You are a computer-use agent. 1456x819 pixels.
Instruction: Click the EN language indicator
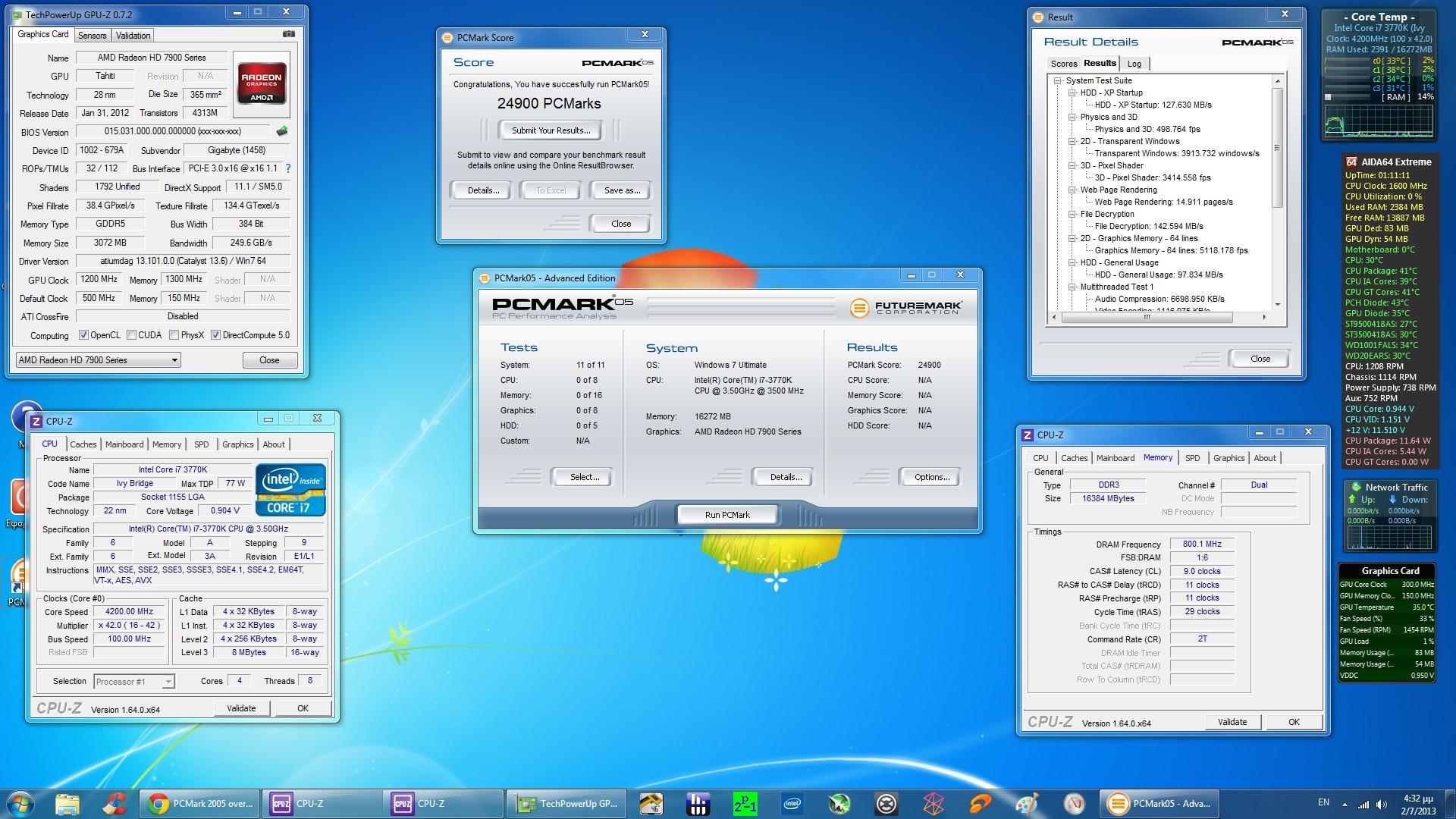pos(1323,802)
